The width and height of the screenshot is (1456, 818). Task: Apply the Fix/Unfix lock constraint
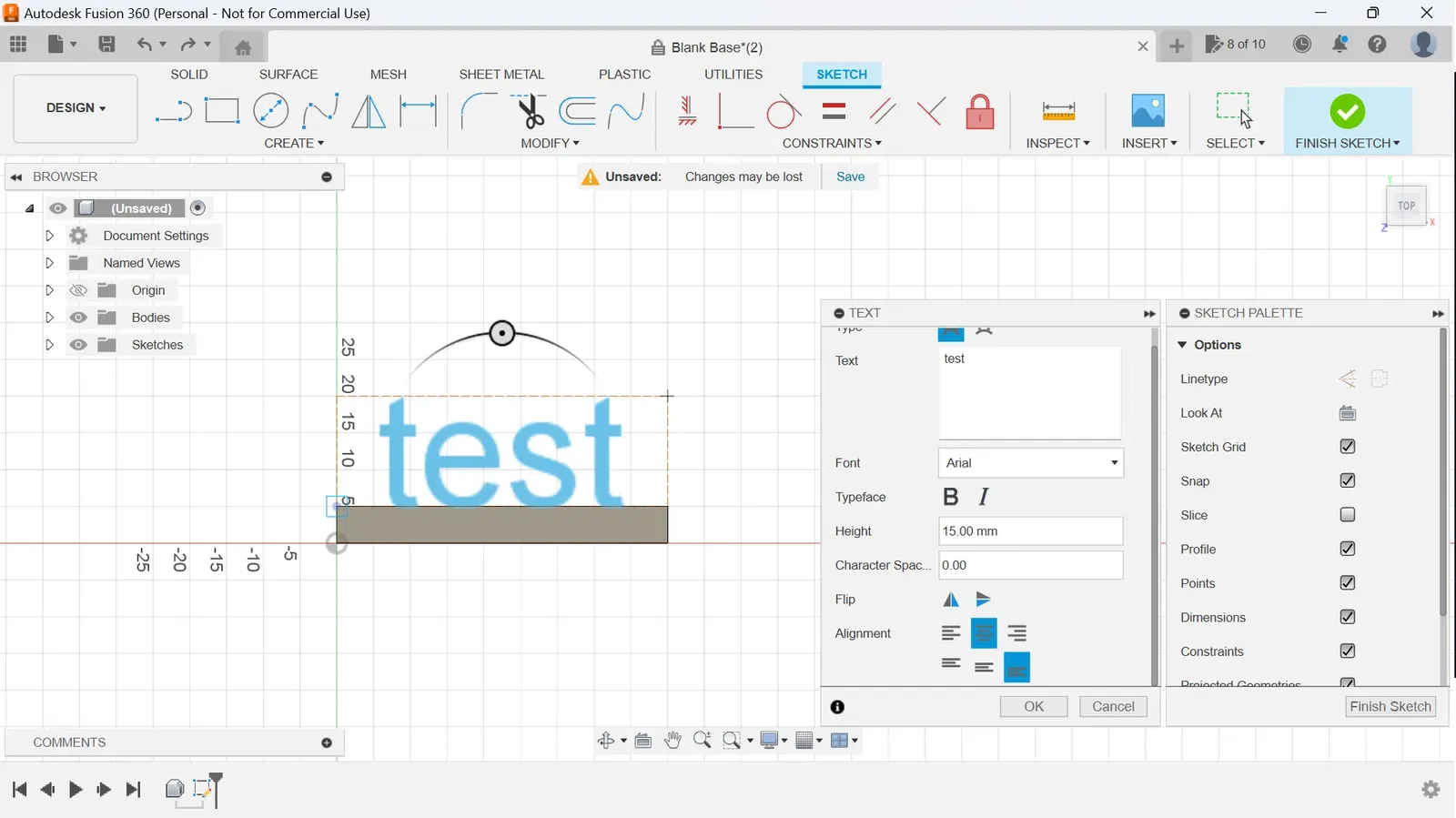click(x=980, y=112)
